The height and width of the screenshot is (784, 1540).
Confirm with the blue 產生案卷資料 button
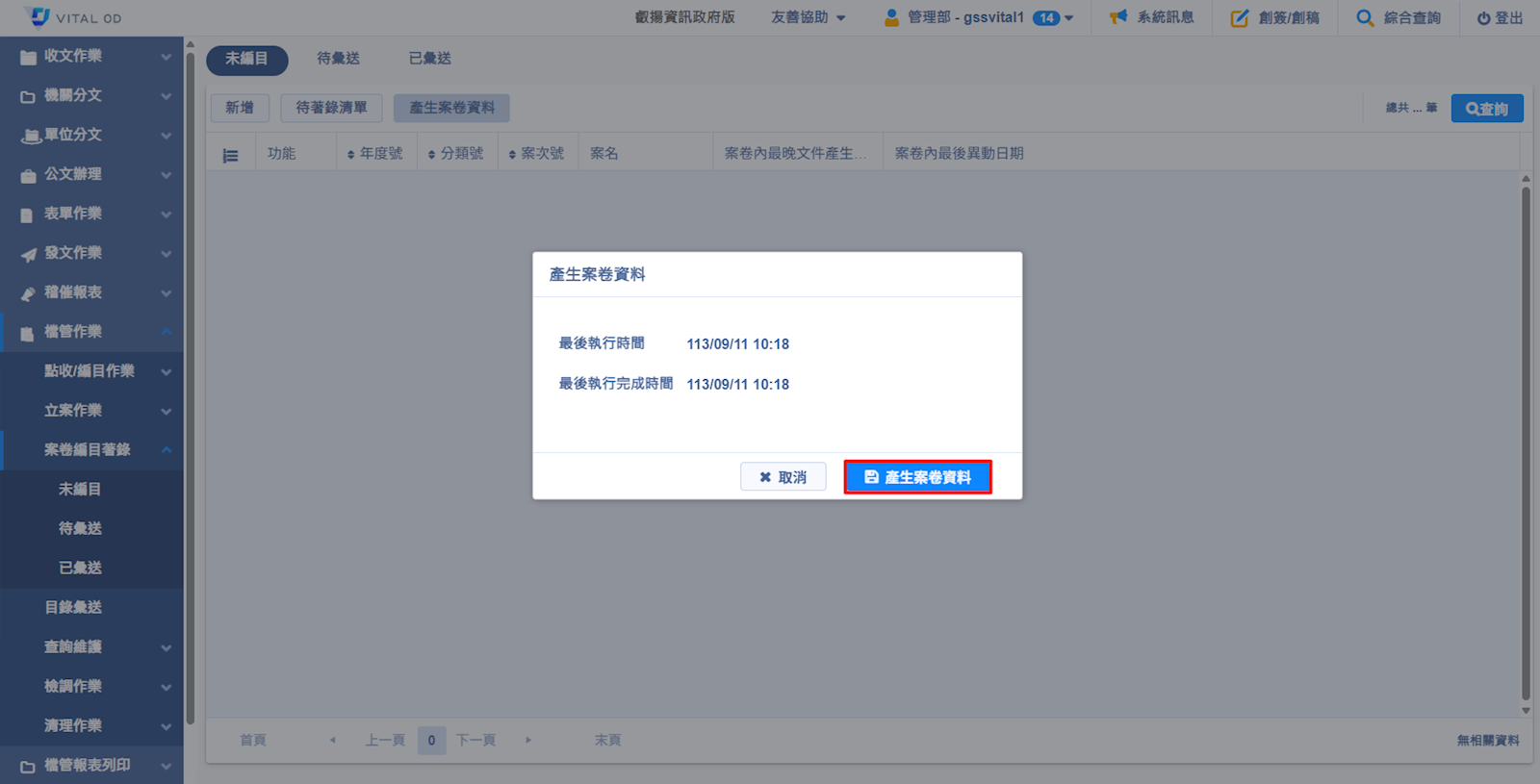(917, 477)
